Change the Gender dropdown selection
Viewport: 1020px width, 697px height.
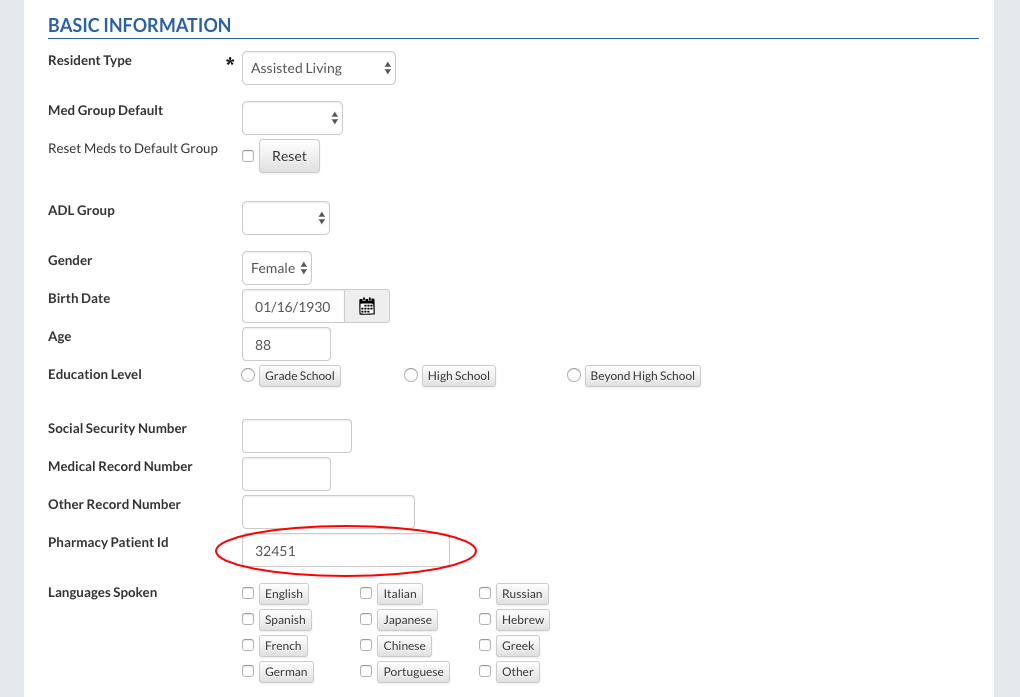(x=277, y=268)
